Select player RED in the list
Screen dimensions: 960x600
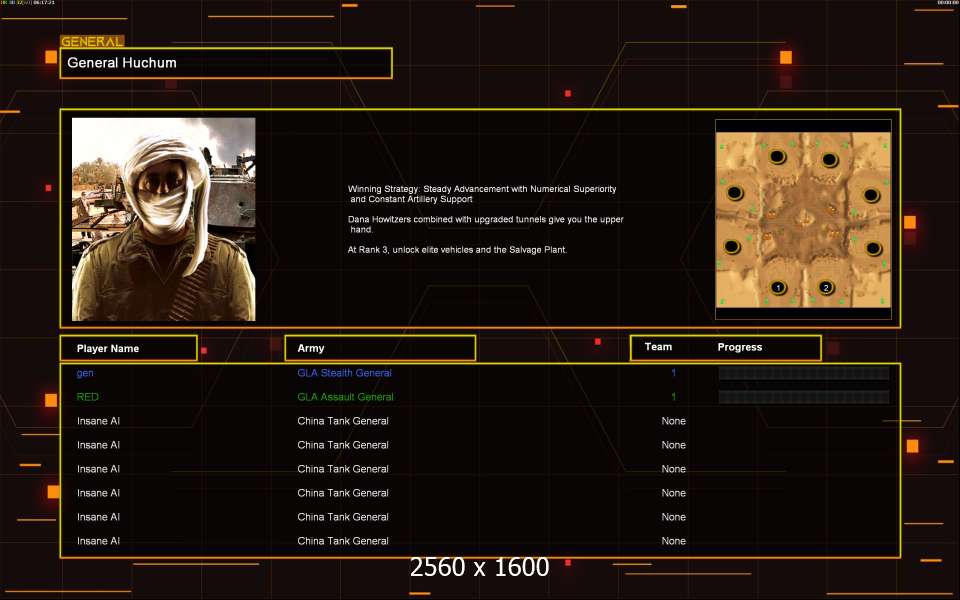(x=88, y=397)
